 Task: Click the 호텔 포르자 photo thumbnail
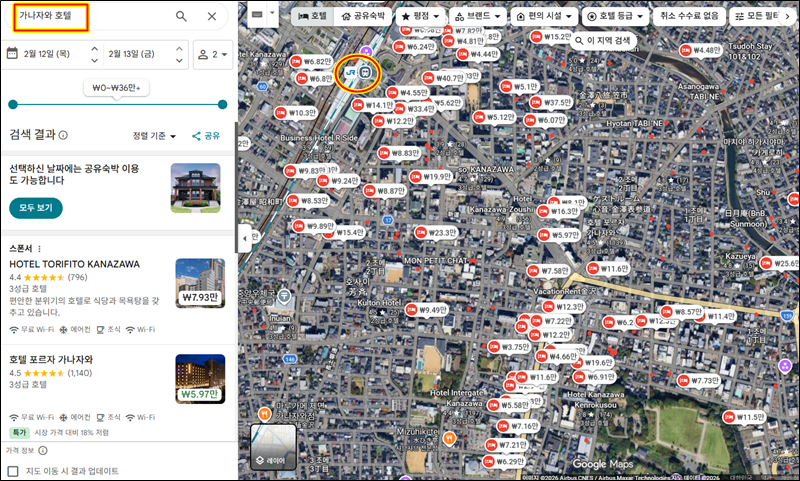click(x=200, y=379)
